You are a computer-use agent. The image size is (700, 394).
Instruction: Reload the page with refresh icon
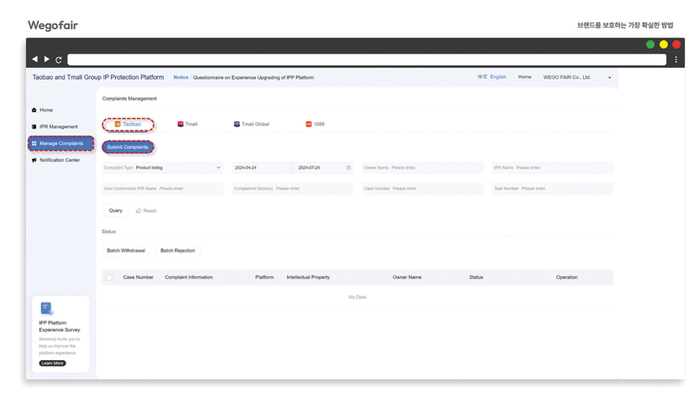58,60
